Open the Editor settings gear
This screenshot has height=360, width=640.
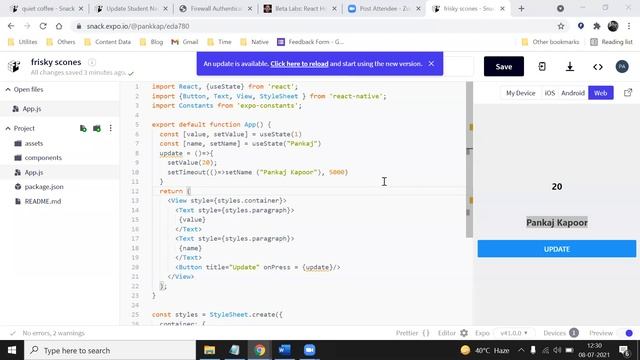(464, 333)
